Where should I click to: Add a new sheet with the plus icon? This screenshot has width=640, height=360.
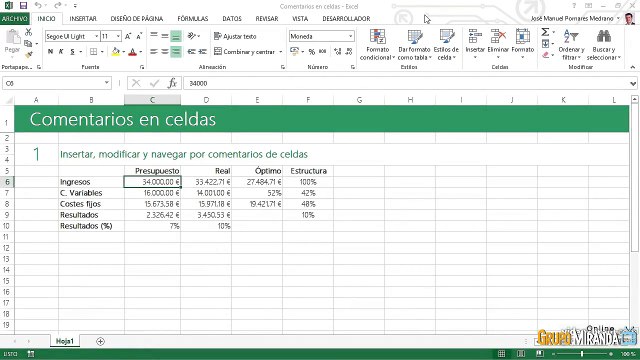pyautogui.click(x=100, y=342)
